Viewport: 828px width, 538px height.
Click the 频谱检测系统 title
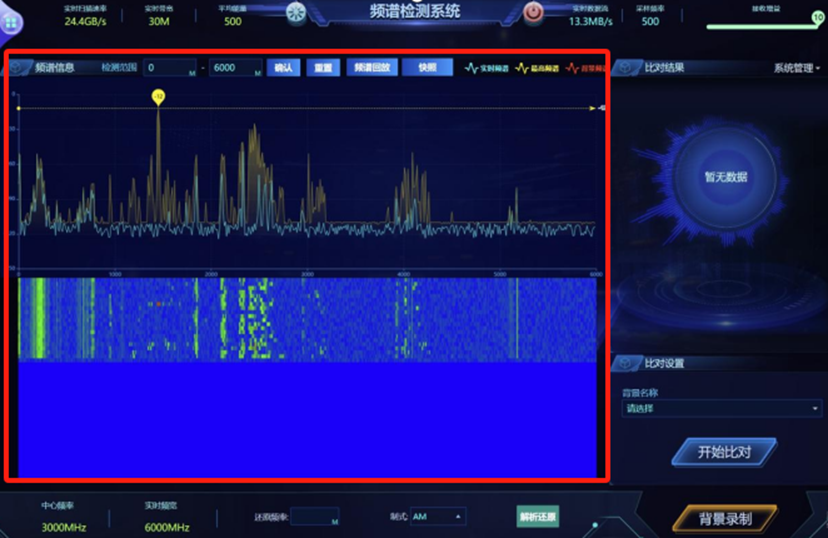(x=415, y=11)
